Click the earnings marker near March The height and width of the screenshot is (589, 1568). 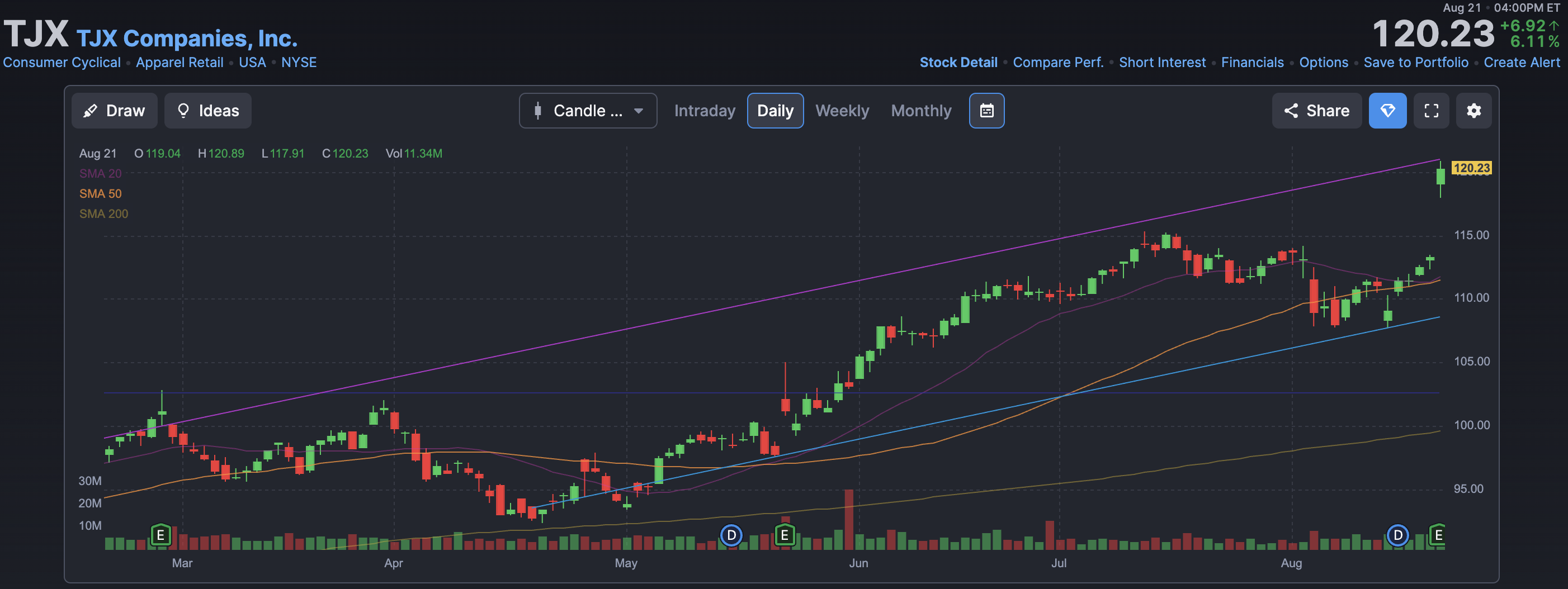pos(160,535)
